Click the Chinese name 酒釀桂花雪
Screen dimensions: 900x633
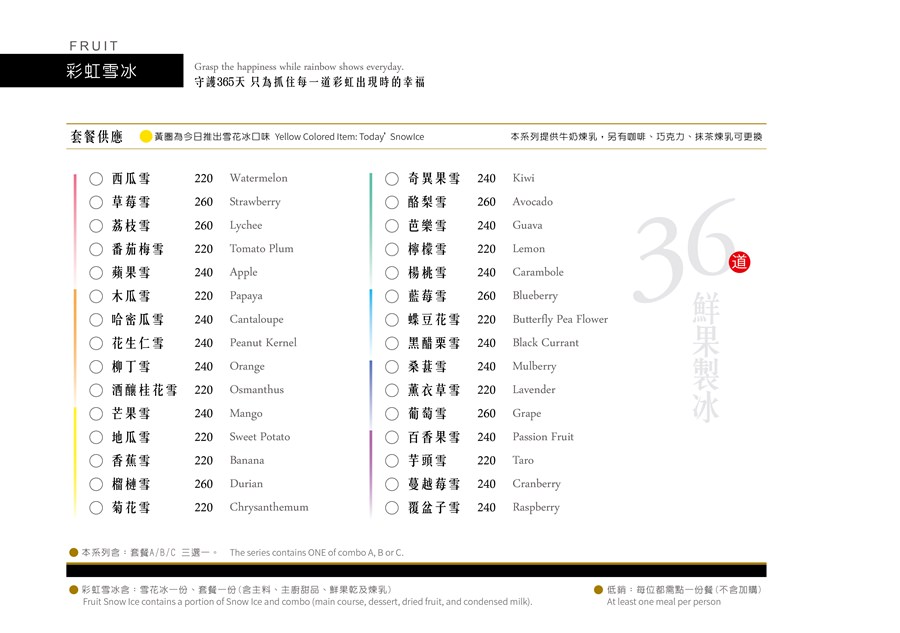(144, 390)
